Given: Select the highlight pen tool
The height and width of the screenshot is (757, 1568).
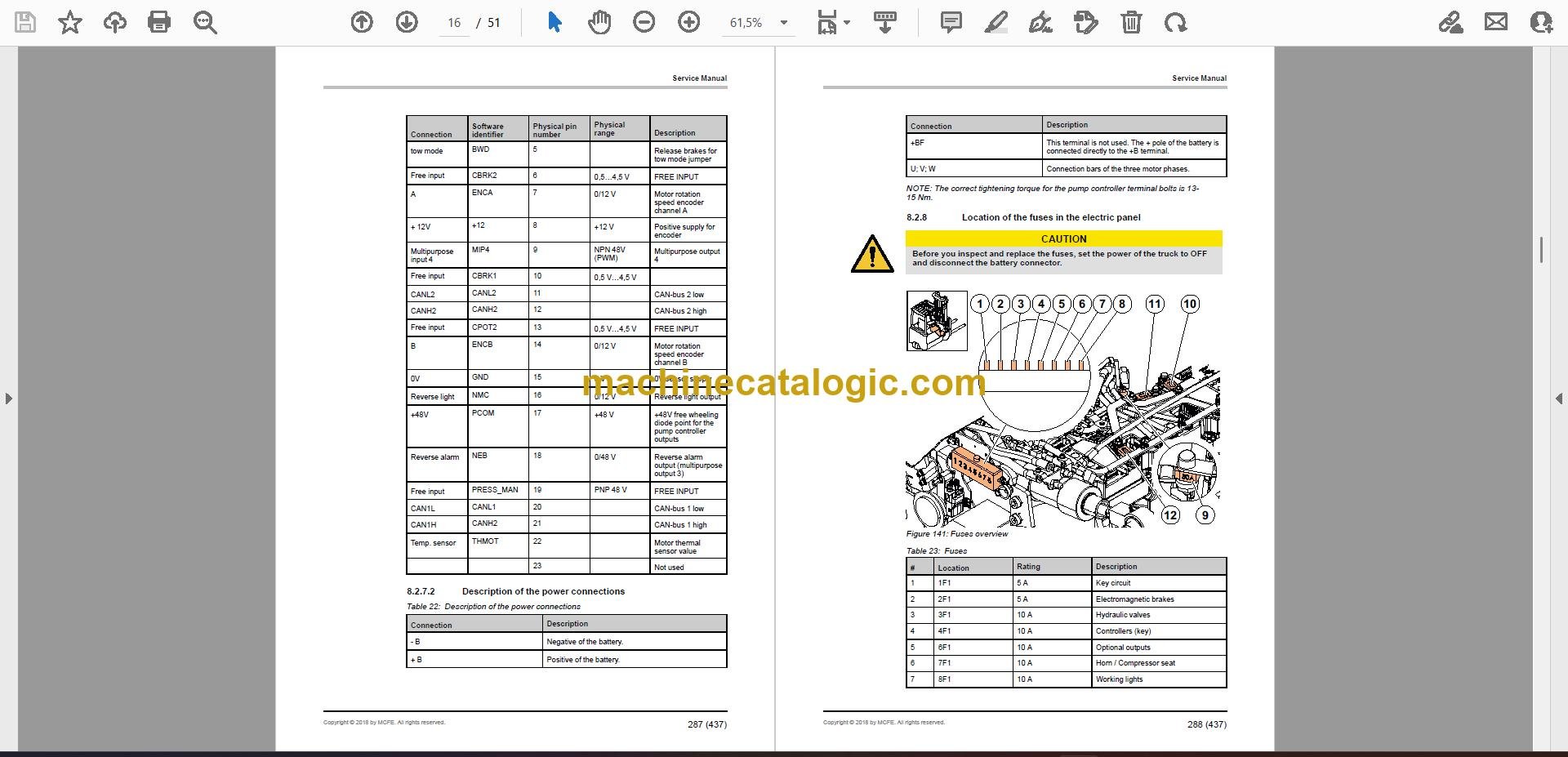Looking at the screenshot, I should point(996,22).
